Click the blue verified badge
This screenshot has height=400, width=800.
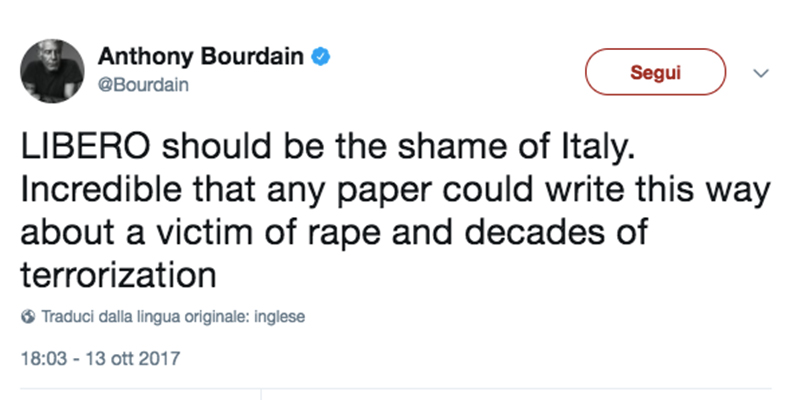point(320,59)
